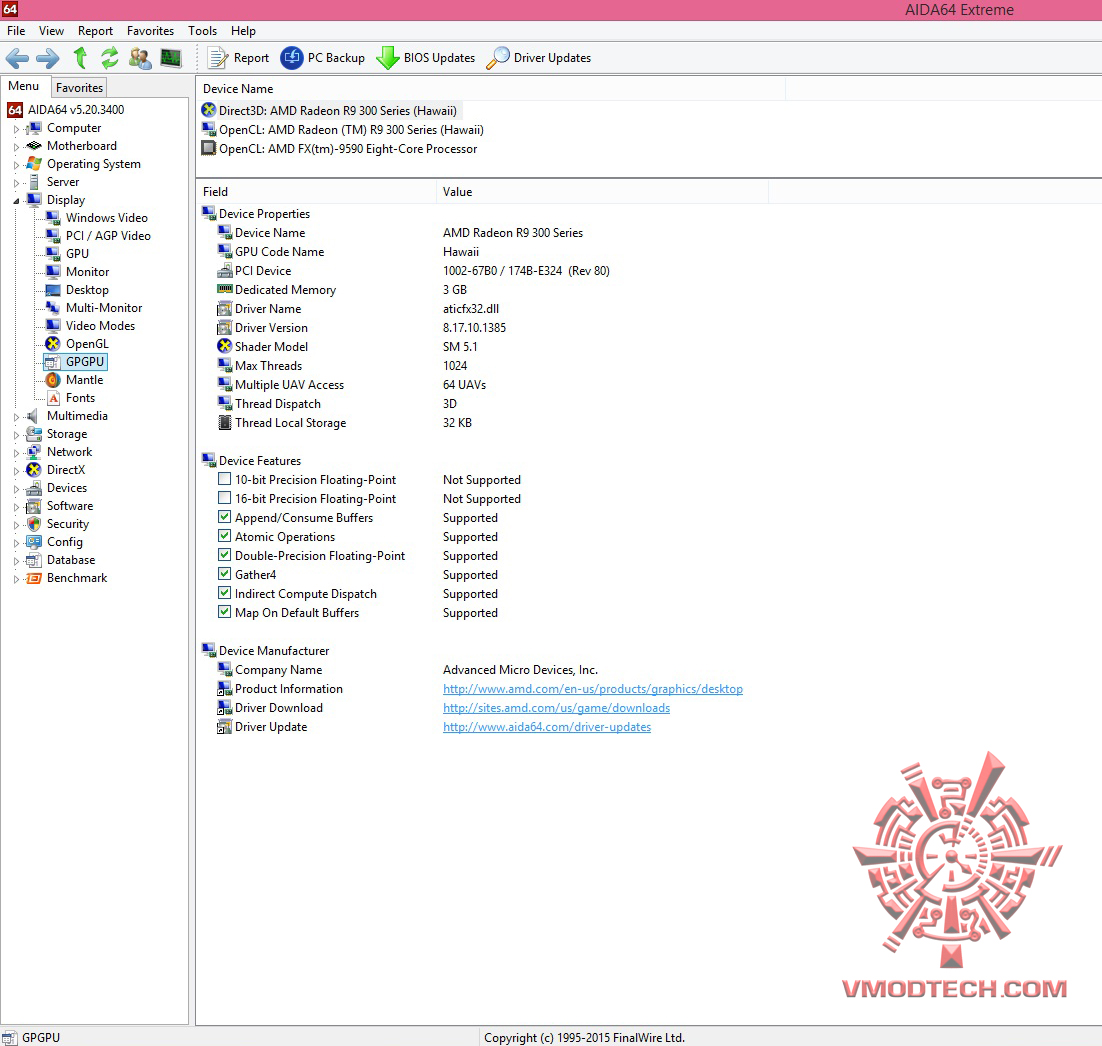The height and width of the screenshot is (1046, 1102).
Task: Select Direct3D AMD Radeon R9 300 device
Action: point(337,110)
